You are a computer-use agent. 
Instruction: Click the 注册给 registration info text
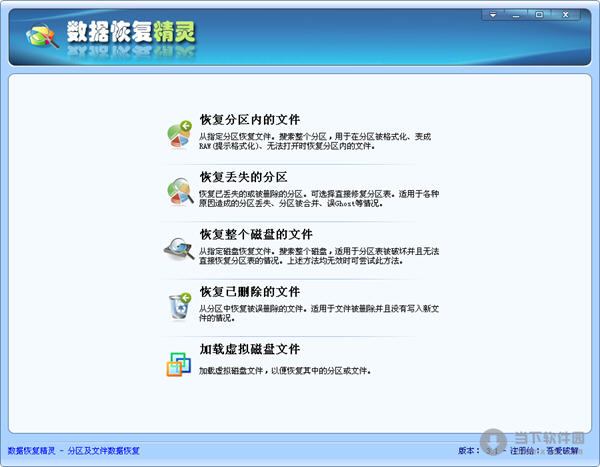click(x=545, y=451)
